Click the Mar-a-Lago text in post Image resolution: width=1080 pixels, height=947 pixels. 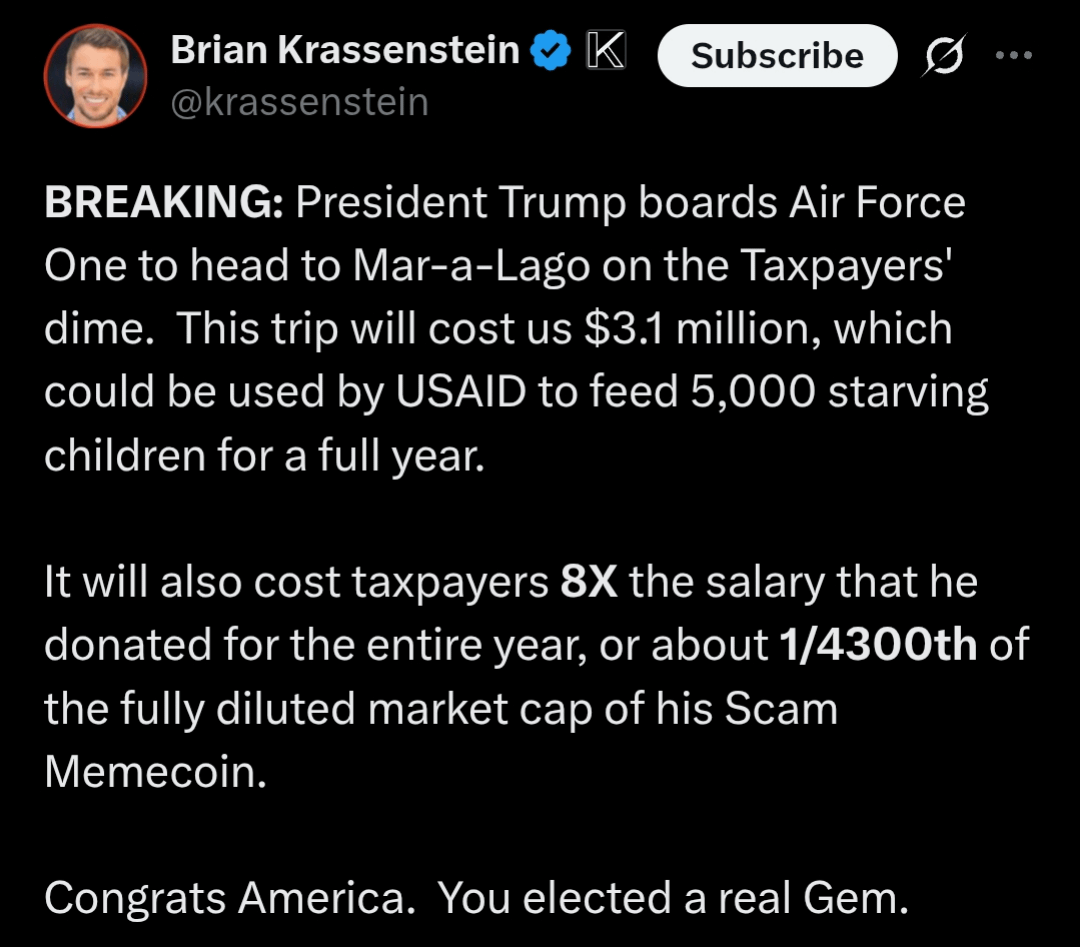tap(471, 266)
